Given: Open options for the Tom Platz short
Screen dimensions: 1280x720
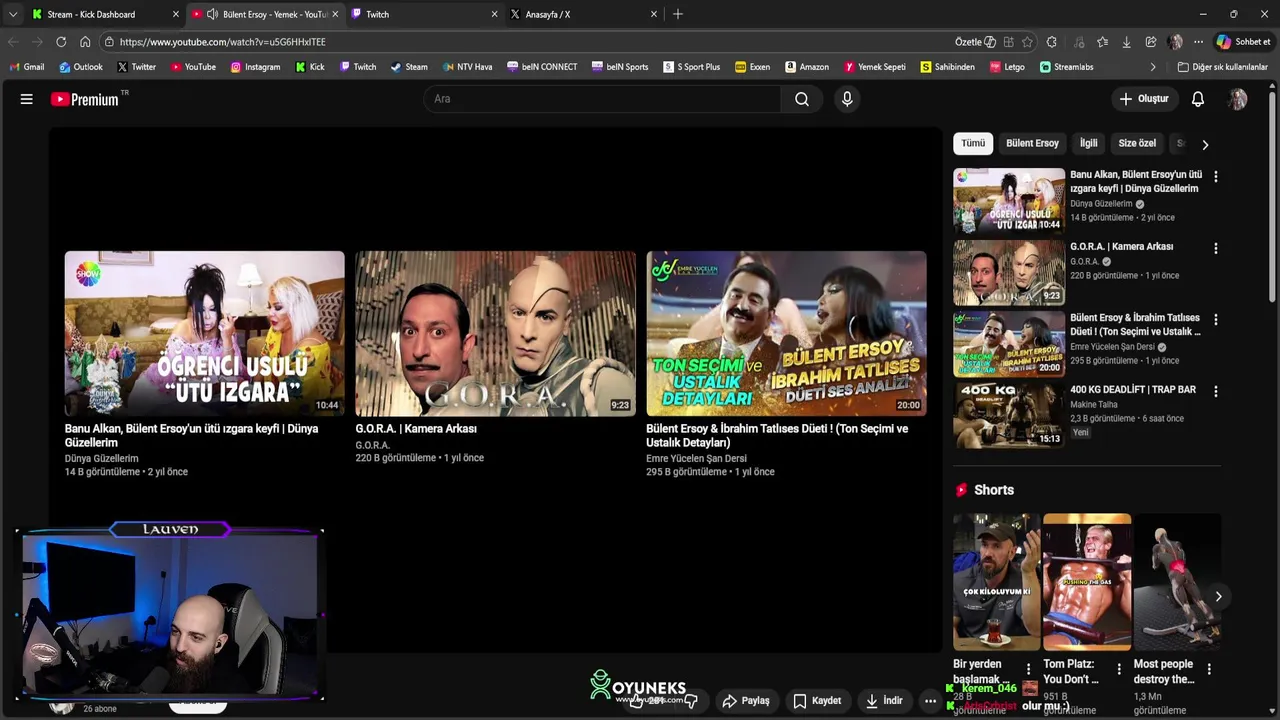Looking at the screenshot, I should click(1118, 668).
